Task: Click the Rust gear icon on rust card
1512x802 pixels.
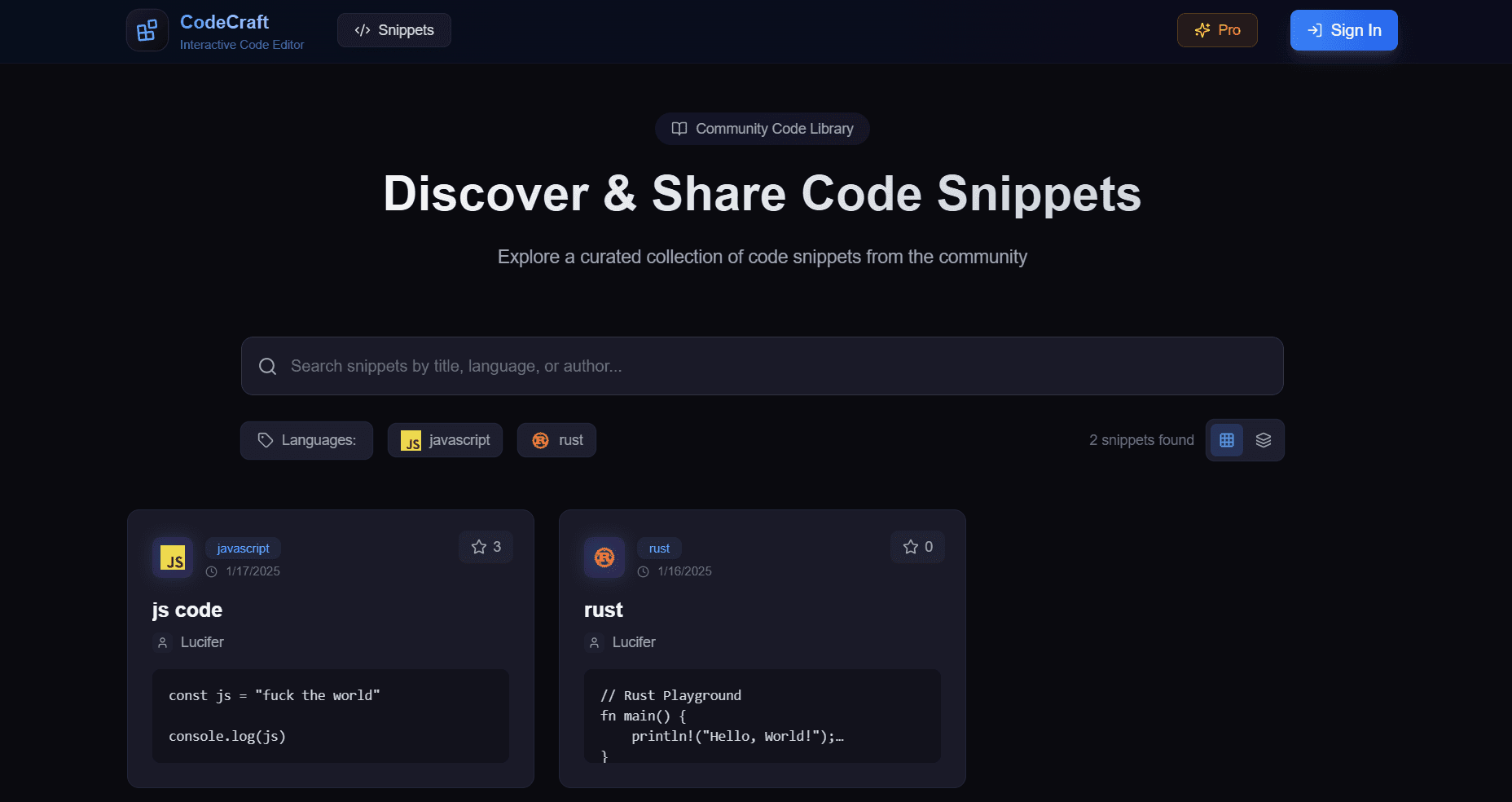Action: tap(604, 557)
